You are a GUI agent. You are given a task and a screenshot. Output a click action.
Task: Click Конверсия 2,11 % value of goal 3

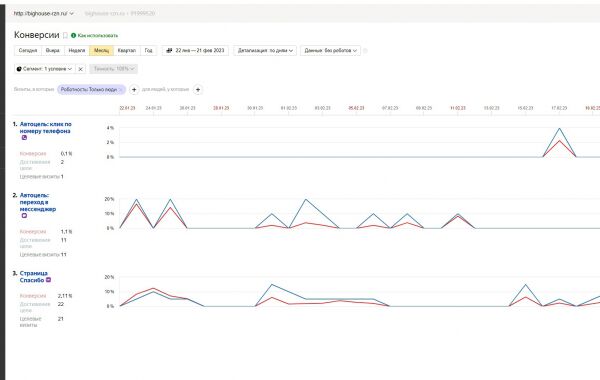[65, 296]
